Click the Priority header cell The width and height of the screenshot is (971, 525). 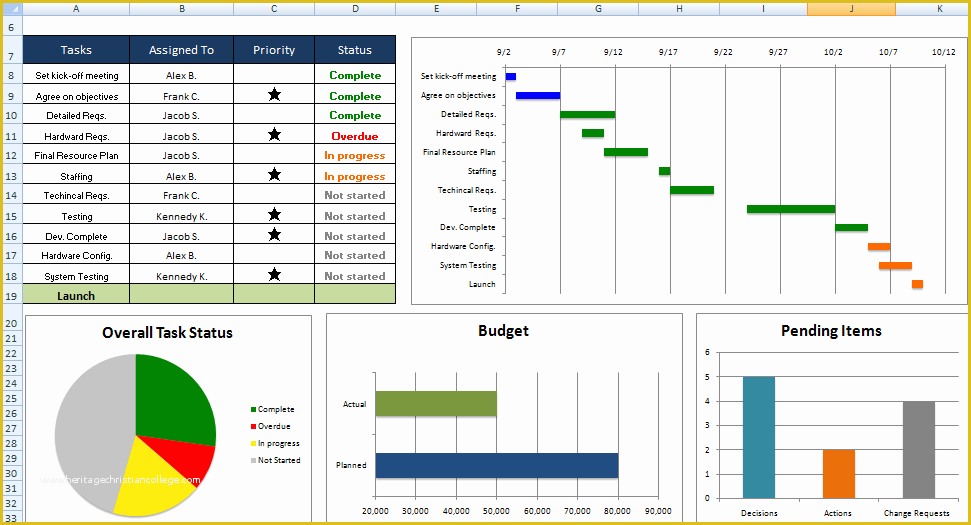pos(274,50)
